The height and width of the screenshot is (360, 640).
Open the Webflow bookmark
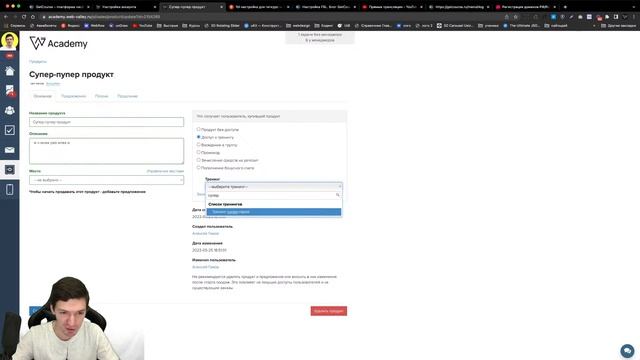(x=94, y=25)
